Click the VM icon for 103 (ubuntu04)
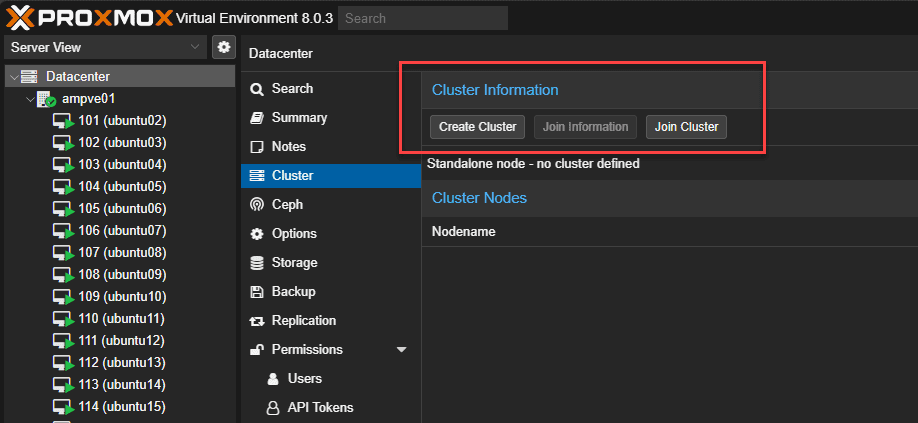The height and width of the screenshot is (423, 918). (x=63, y=166)
